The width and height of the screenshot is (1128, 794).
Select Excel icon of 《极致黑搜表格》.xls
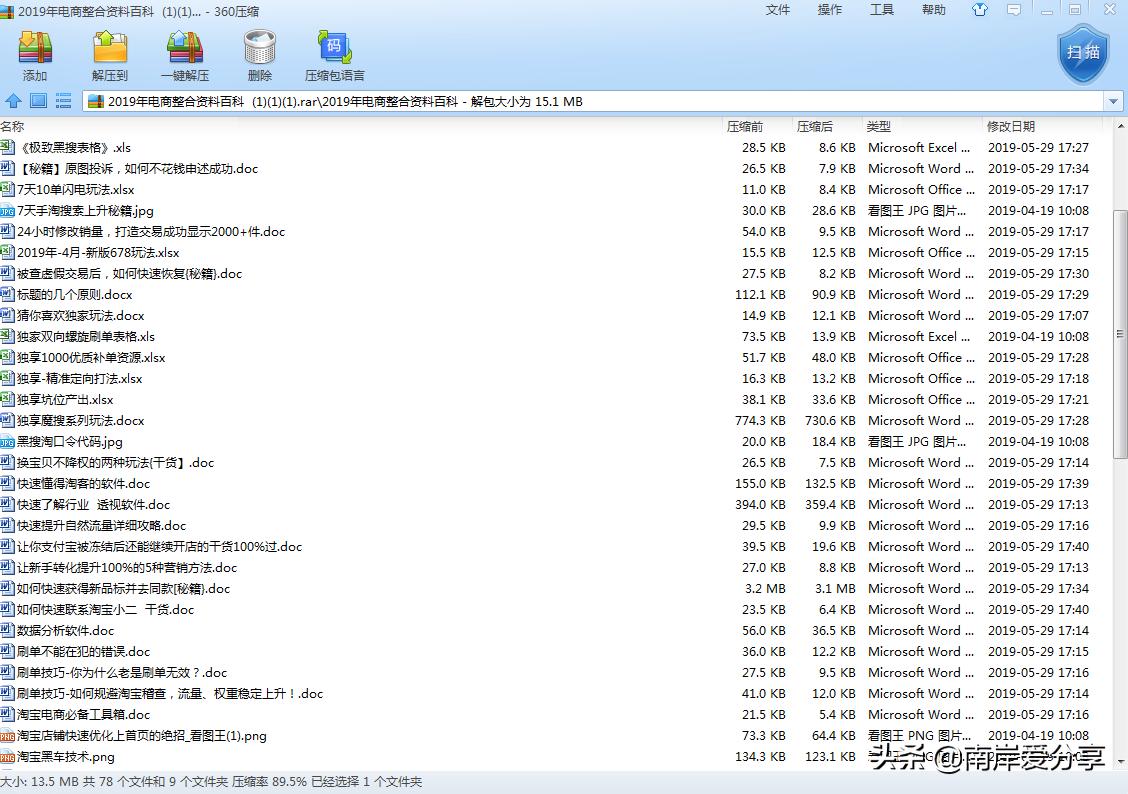(x=7, y=147)
